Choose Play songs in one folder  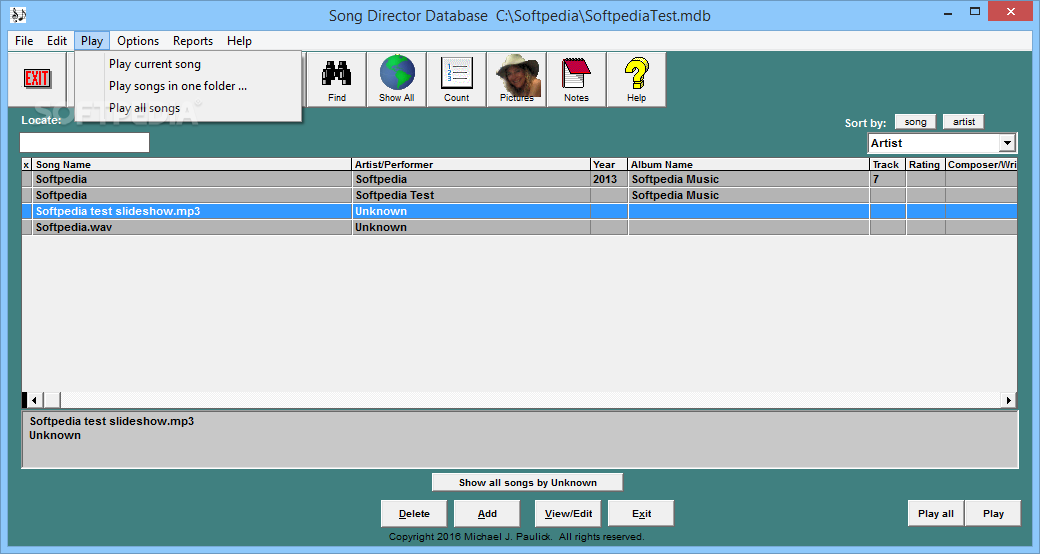pyautogui.click(x=188, y=86)
